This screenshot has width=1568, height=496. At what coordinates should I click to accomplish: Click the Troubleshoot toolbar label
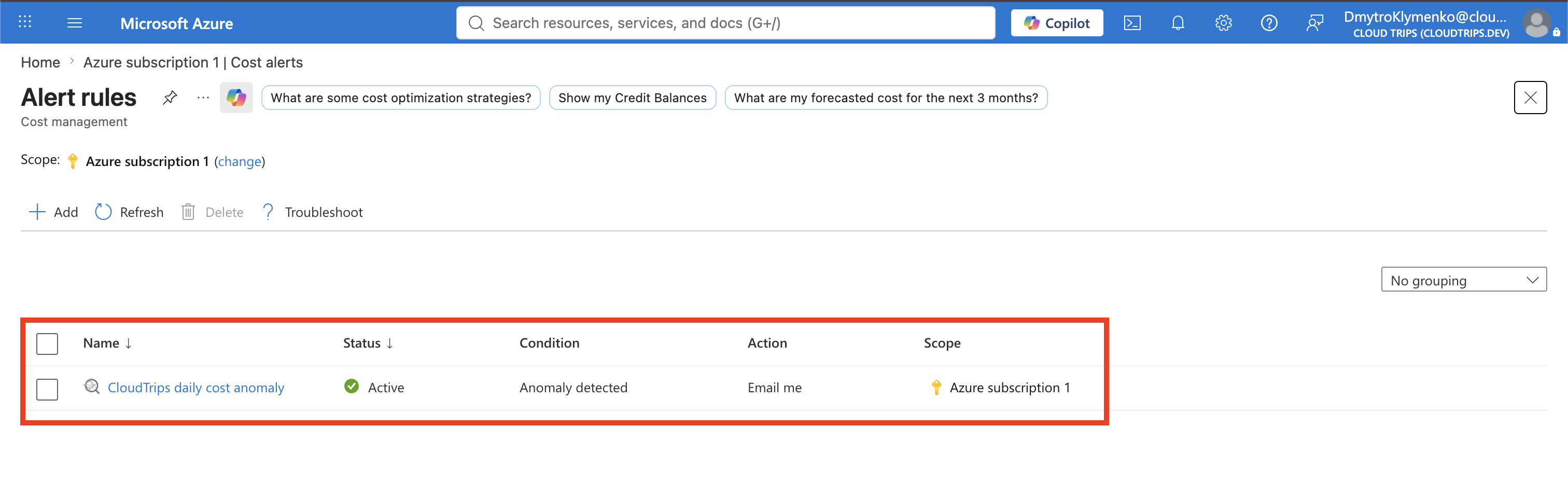pos(324,212)
